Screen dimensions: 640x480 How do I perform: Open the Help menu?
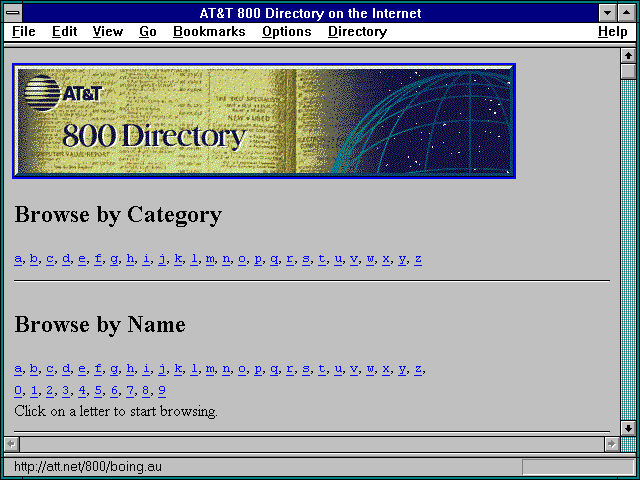(x=613, y=31)
